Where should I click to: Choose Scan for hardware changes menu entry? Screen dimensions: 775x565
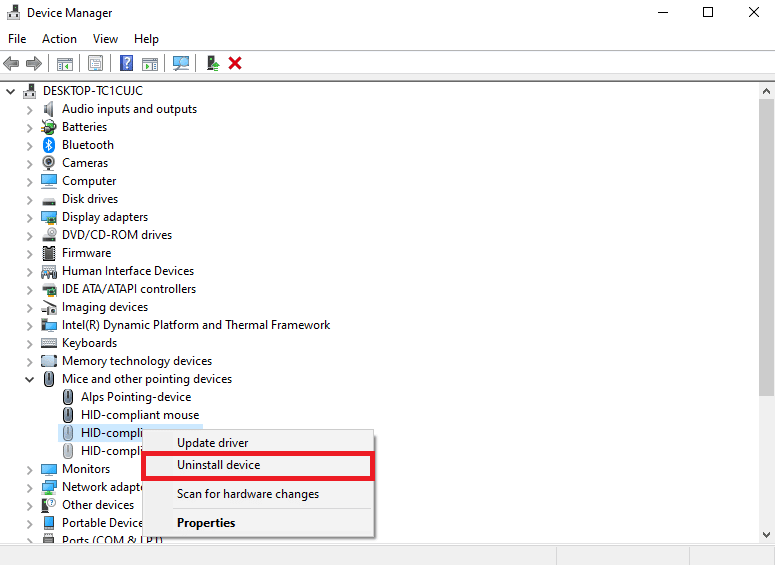pyautogui.click(x=258, y=494)
